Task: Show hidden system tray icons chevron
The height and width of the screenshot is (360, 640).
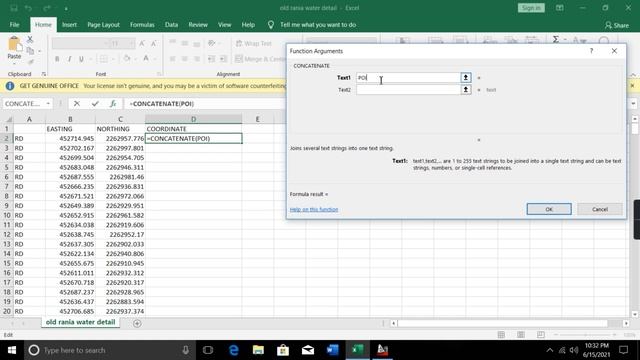Action: pos(550,350)
